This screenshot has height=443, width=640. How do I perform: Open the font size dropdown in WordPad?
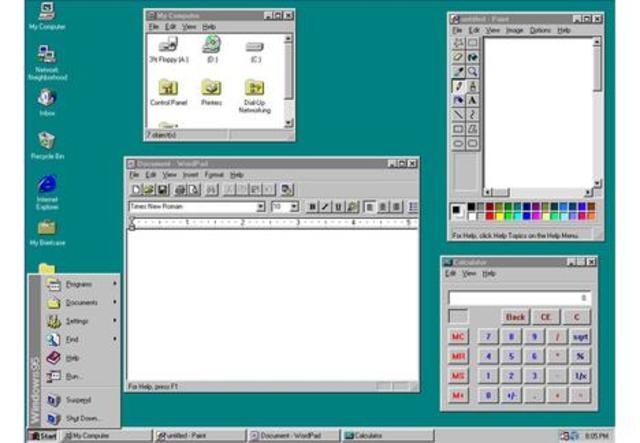click(x=294, y=207)
